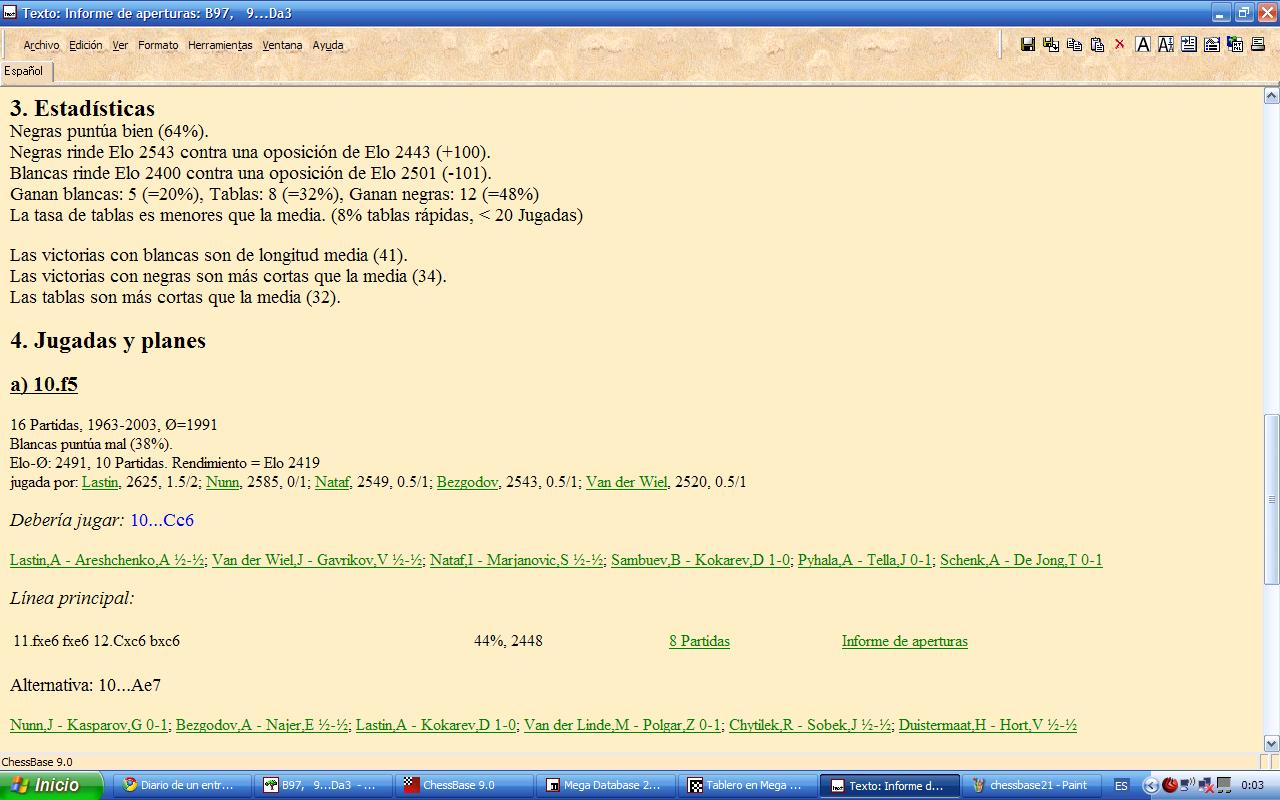The height and width of the screenshot is (800, 1280).
Task: Open the Ver menu
Action: [120, 45]
